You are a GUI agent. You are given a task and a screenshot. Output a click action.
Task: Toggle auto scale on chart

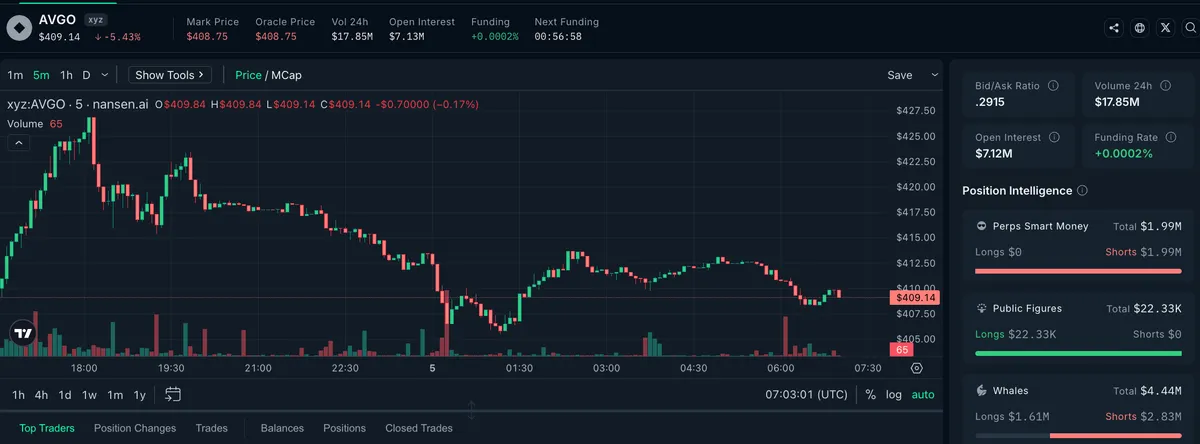pyautogui.click(x=923, y=394)
